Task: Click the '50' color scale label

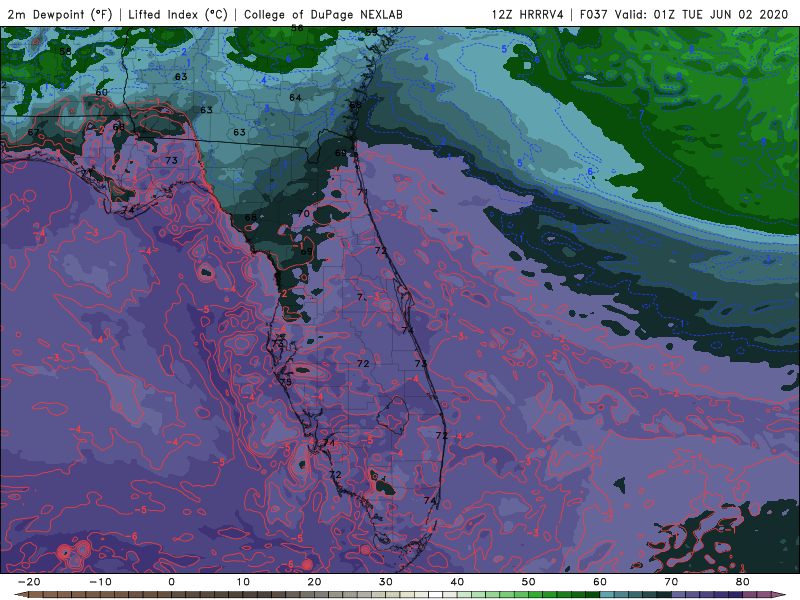Action: click(529, 582)
